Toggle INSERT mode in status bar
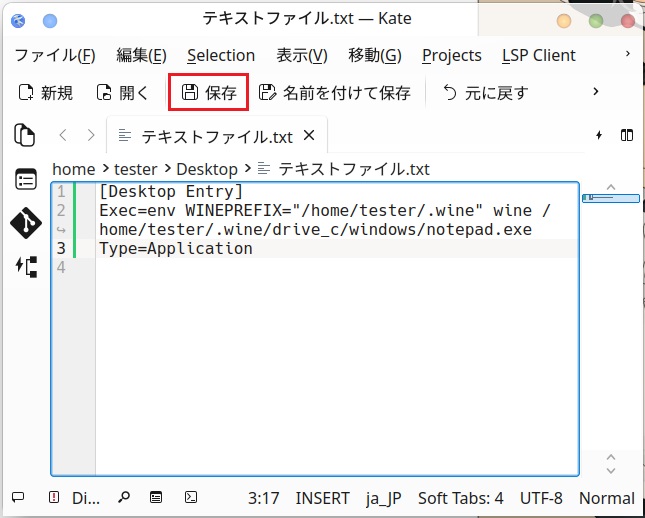Viewport: 645px width, 518px height. tap(322, 498)
